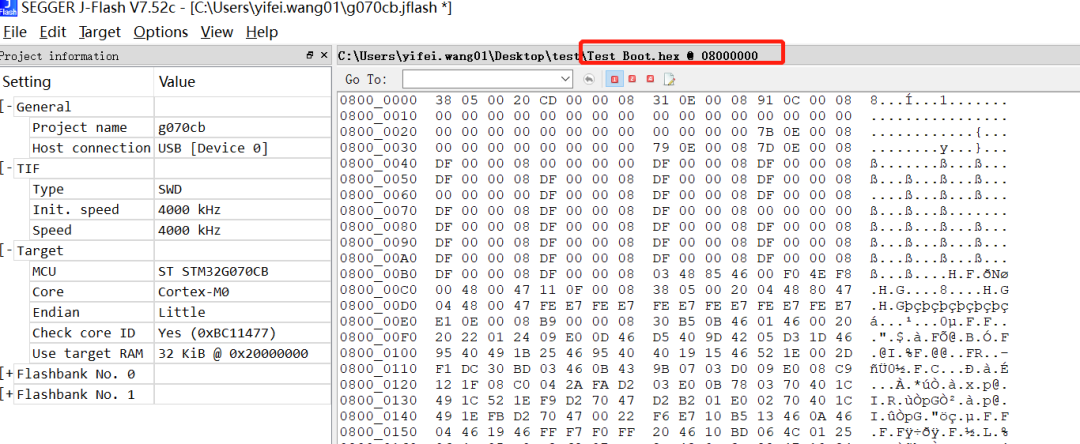Select the Project name row
Image resolution: width=1080 pixels, height=444 pixels.
pyautogui.click(x=165, y=127)
